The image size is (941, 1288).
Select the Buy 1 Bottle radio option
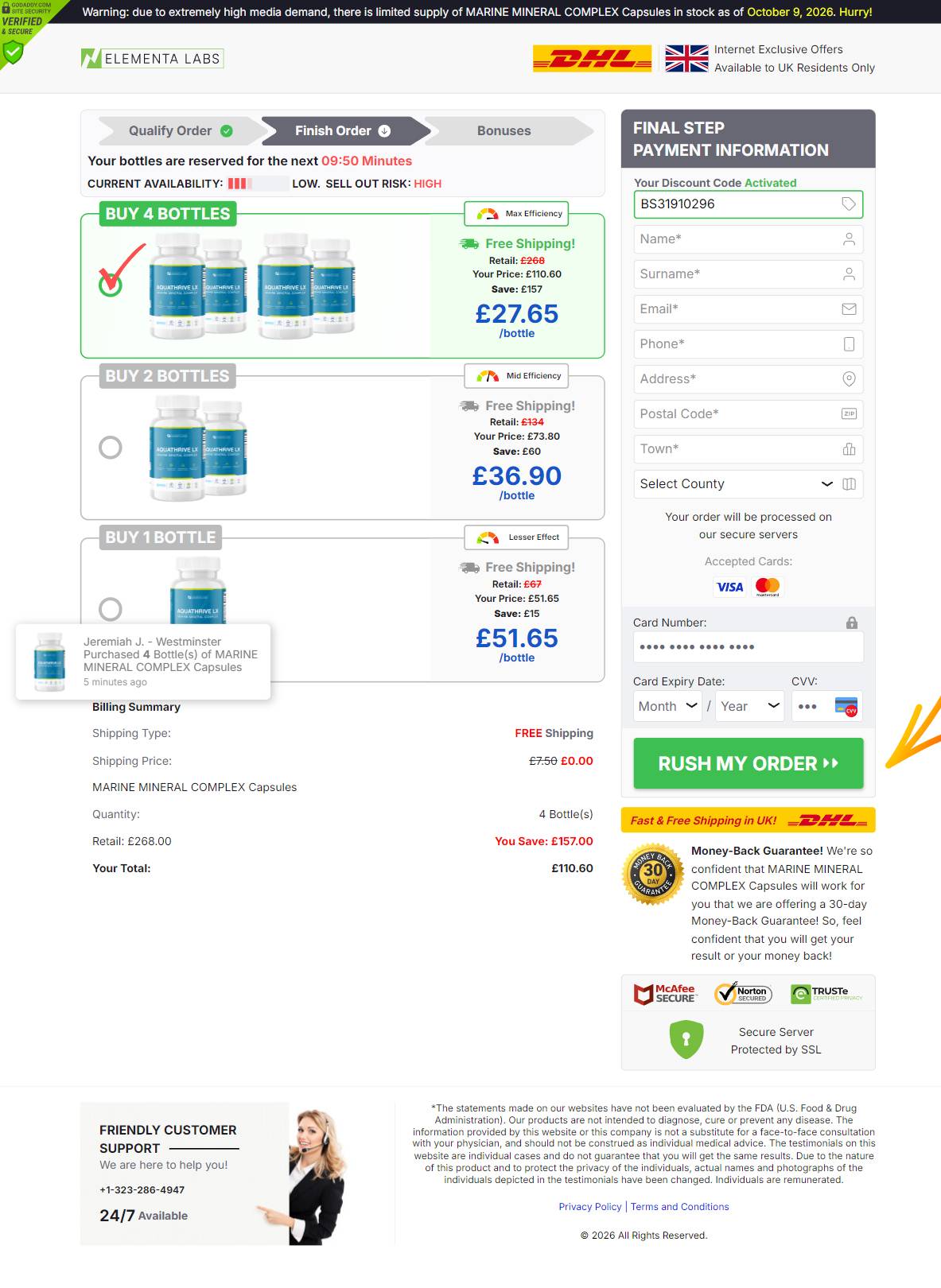pyautogui.click(x=111, y=609)
